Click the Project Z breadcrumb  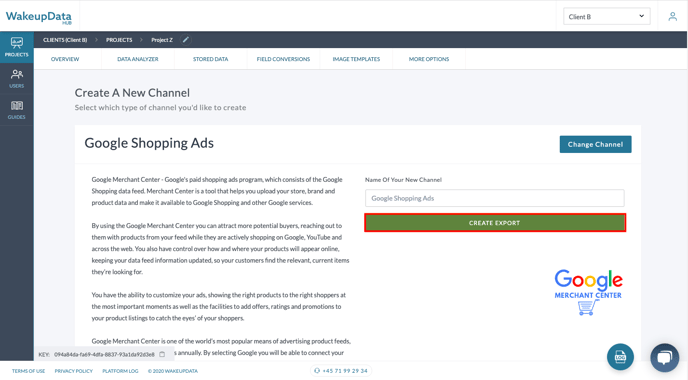[x=162, y=40]
